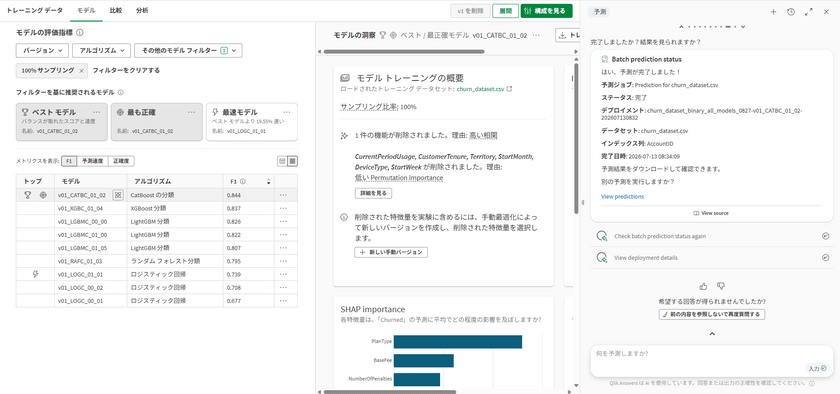Switch table to filled grid view icon
Viewport: 840px width, 394px height.
[x=292, y=161]
